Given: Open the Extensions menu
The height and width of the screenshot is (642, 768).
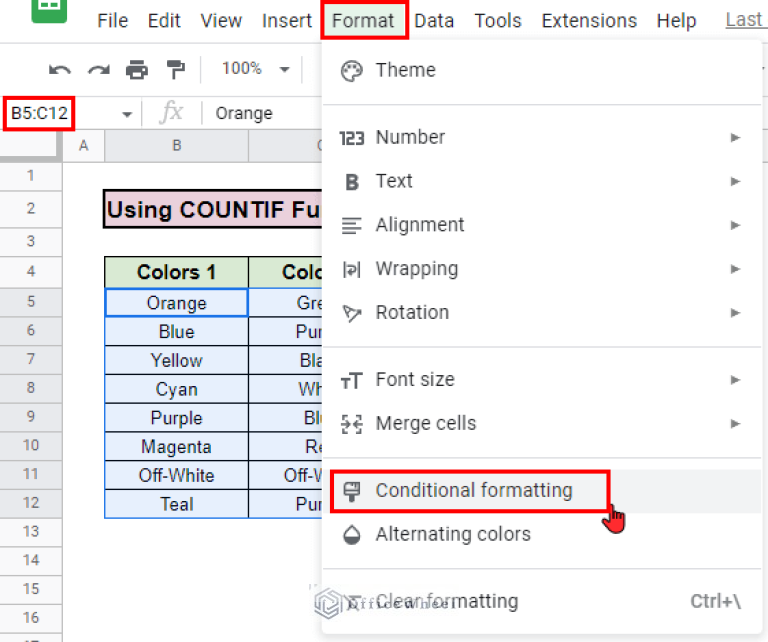Looking at the screenshot, I should (x=589, y=21).
